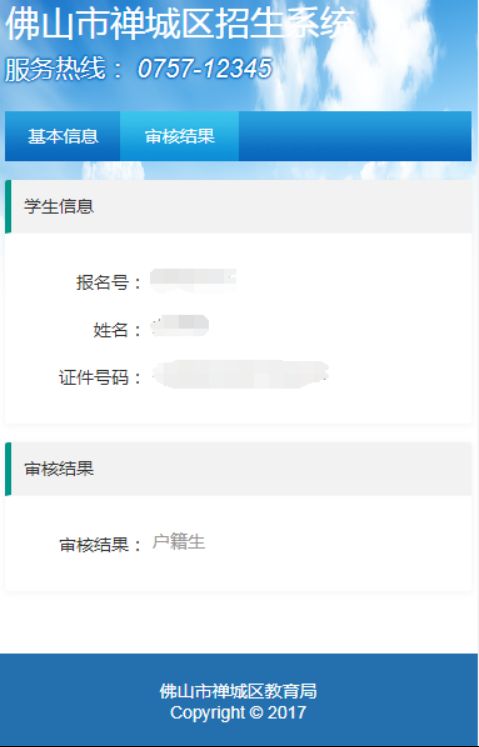Image resolution: width=479 pixels, height=747 pixels.
Task: Click the 学生信息 section header
Action: point(238,206)
